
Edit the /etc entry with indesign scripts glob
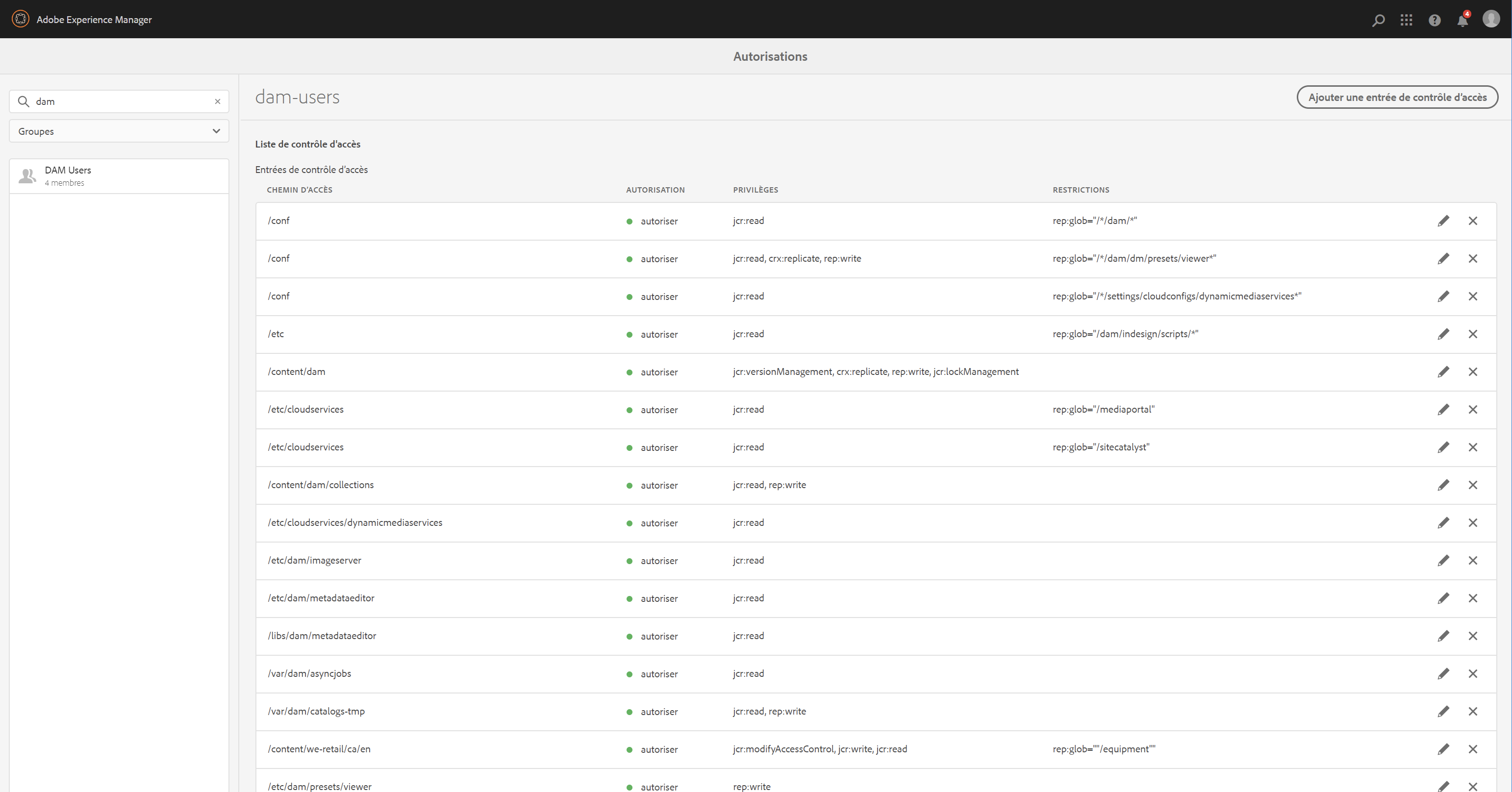tap(1443, 334)
